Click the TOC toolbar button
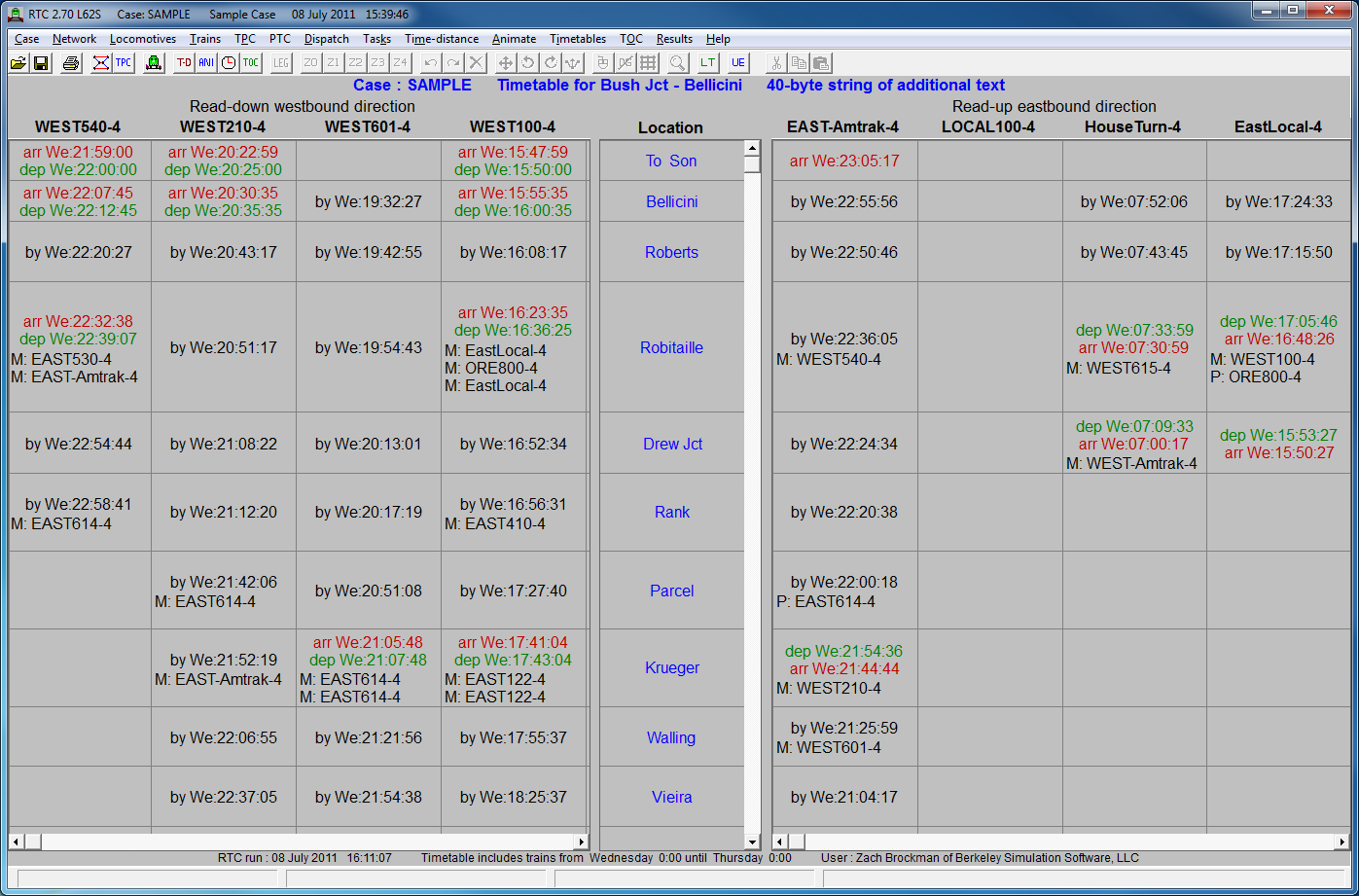 point(251,63)
